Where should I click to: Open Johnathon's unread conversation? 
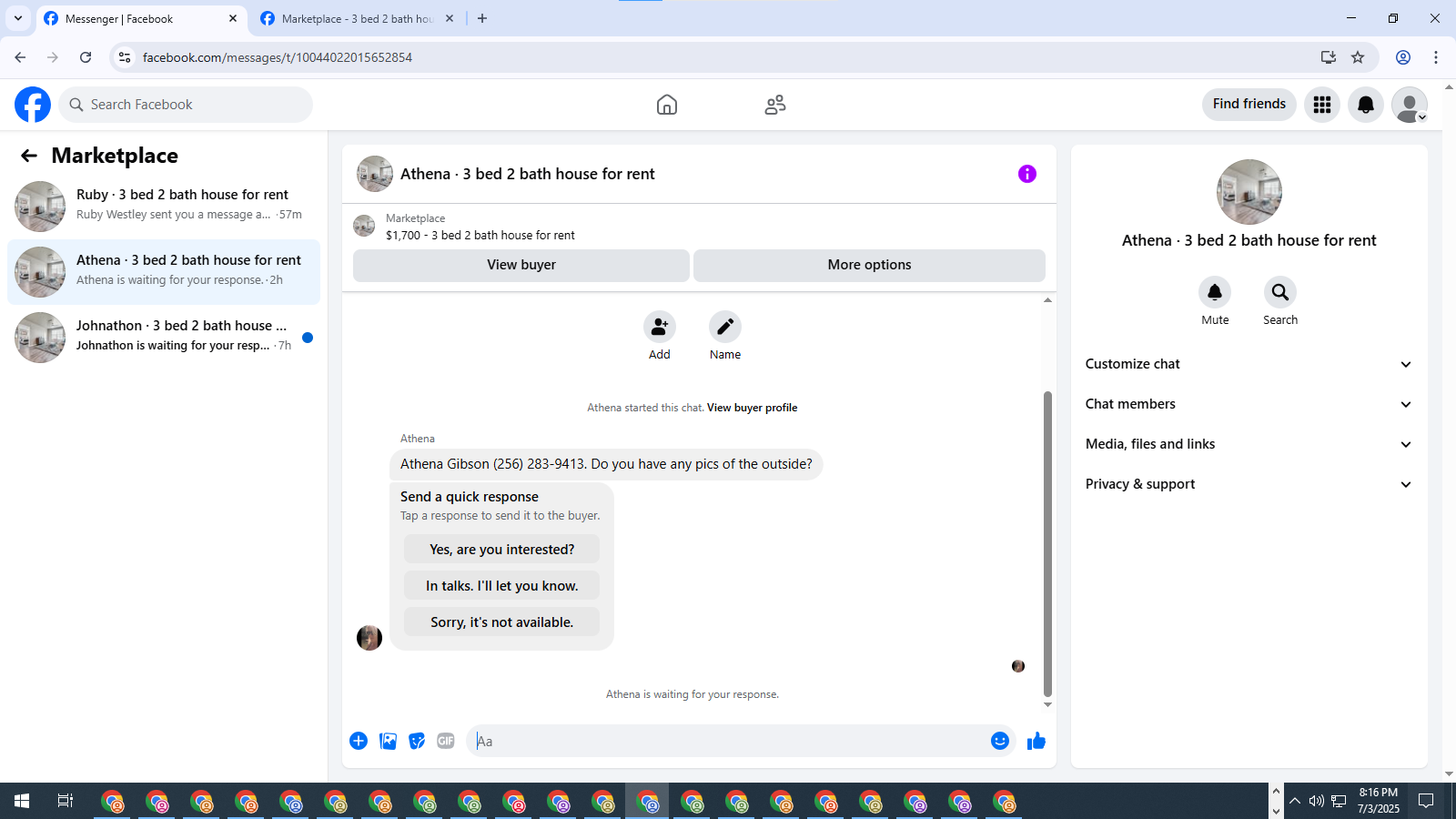pos(164,338)
